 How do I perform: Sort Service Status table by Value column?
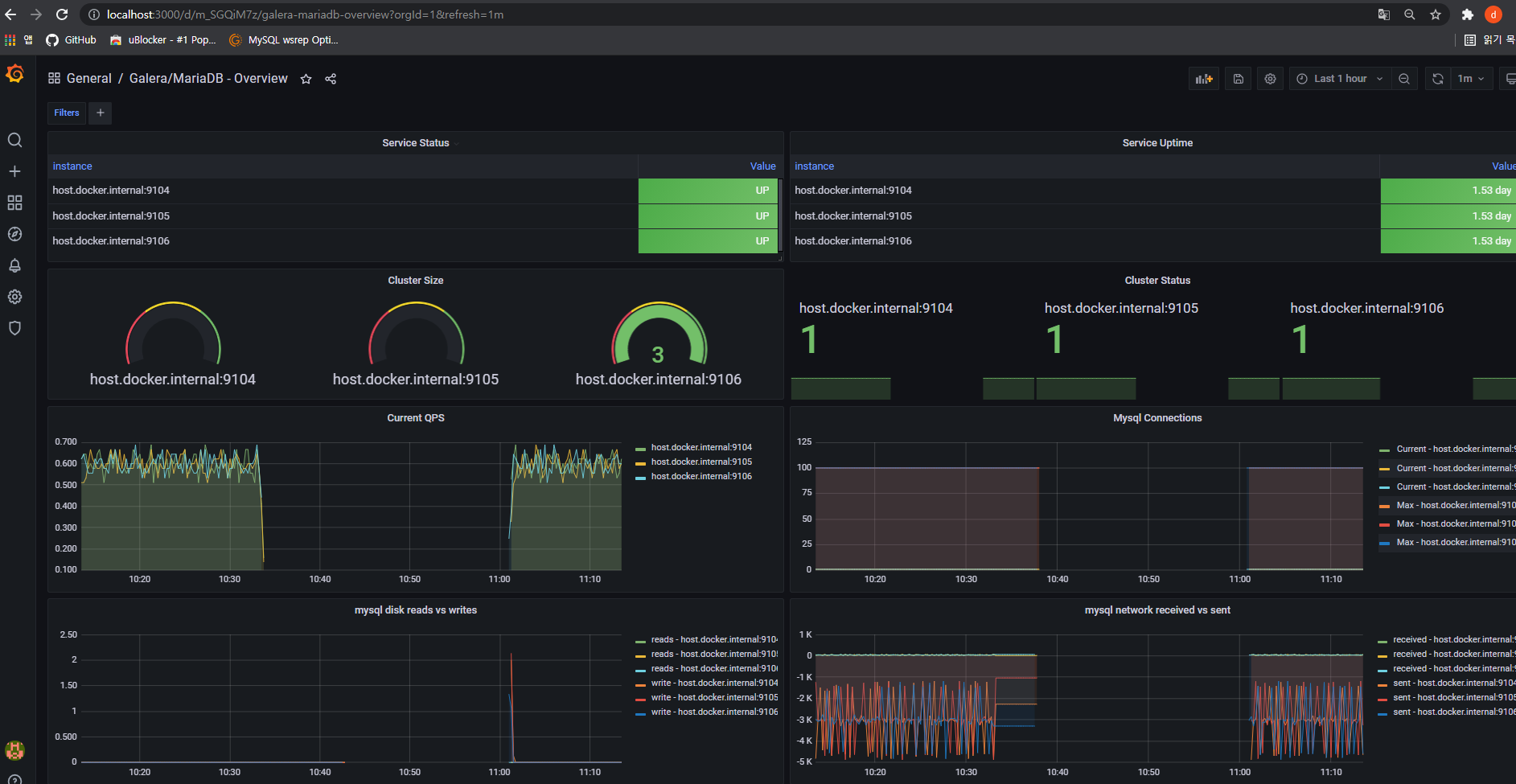(762, 166)
